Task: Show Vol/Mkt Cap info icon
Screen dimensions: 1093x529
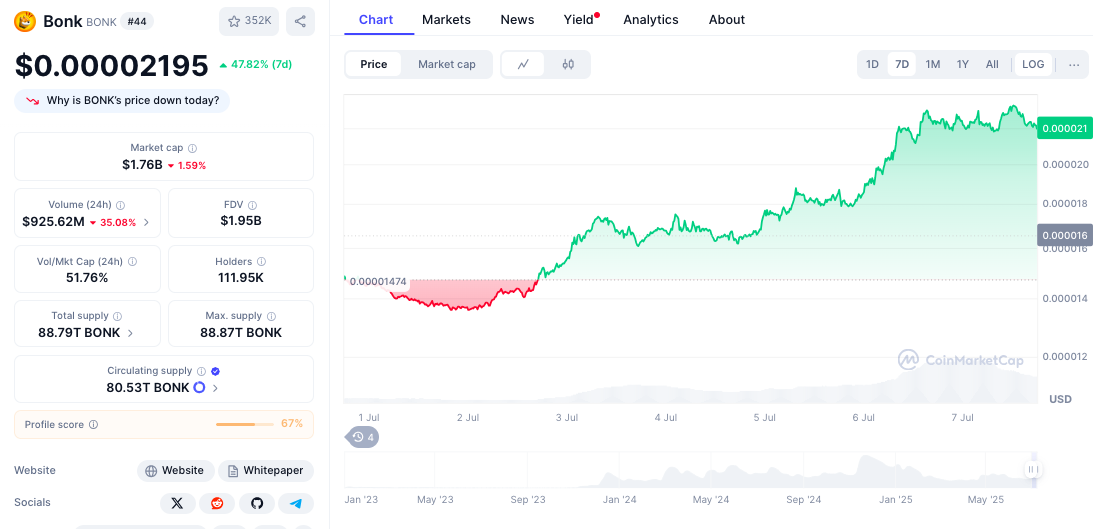Action: [132, 262]
